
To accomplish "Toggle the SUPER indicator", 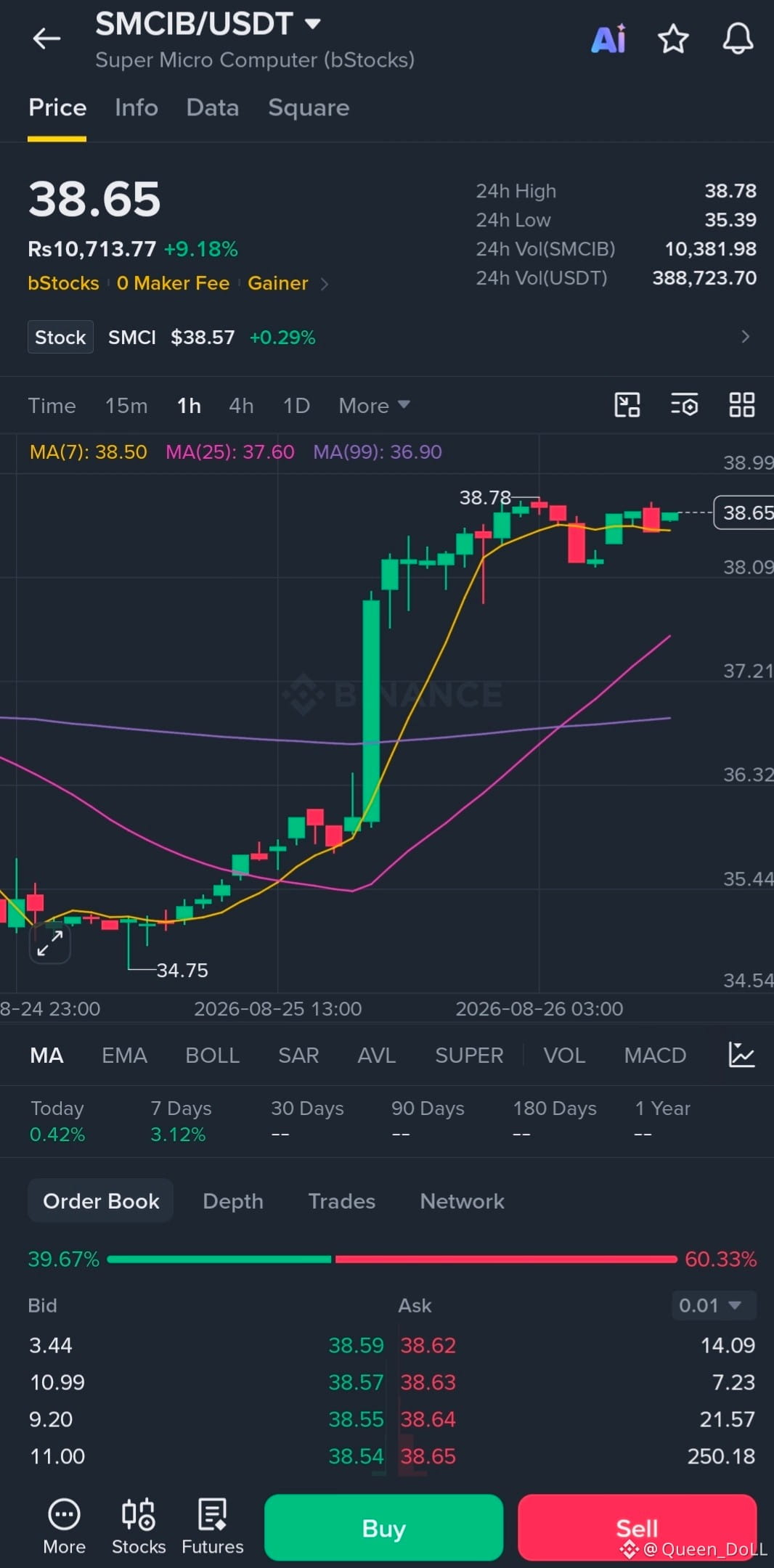I will coord(469,1055).
